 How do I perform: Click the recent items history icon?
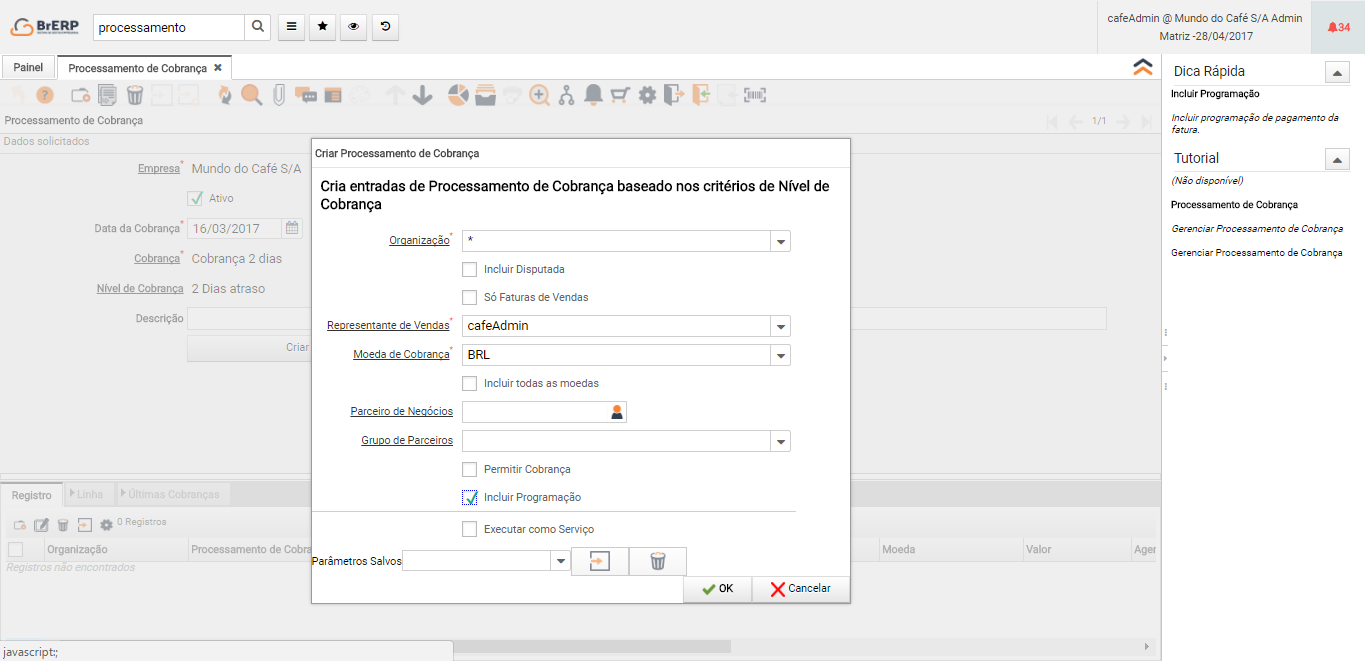pyautogui.click(x=385, y=28)
